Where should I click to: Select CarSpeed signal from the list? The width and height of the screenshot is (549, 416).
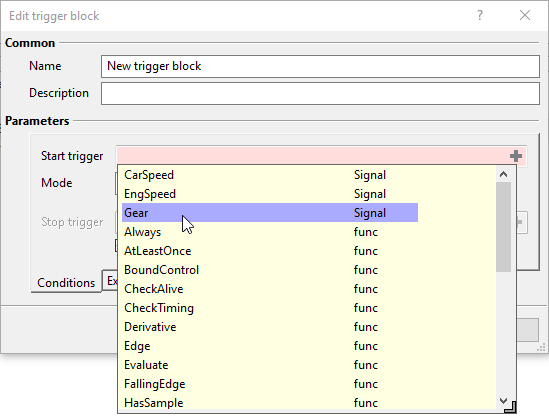(x=270, y=175)
